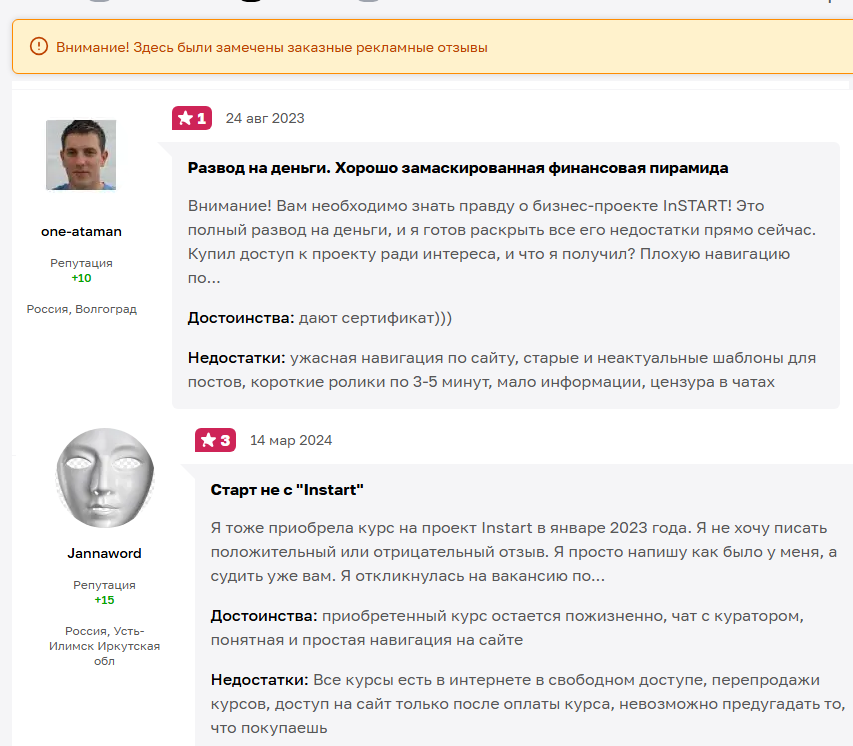Click the date 14 мар 2024

(x=291, y=440)
